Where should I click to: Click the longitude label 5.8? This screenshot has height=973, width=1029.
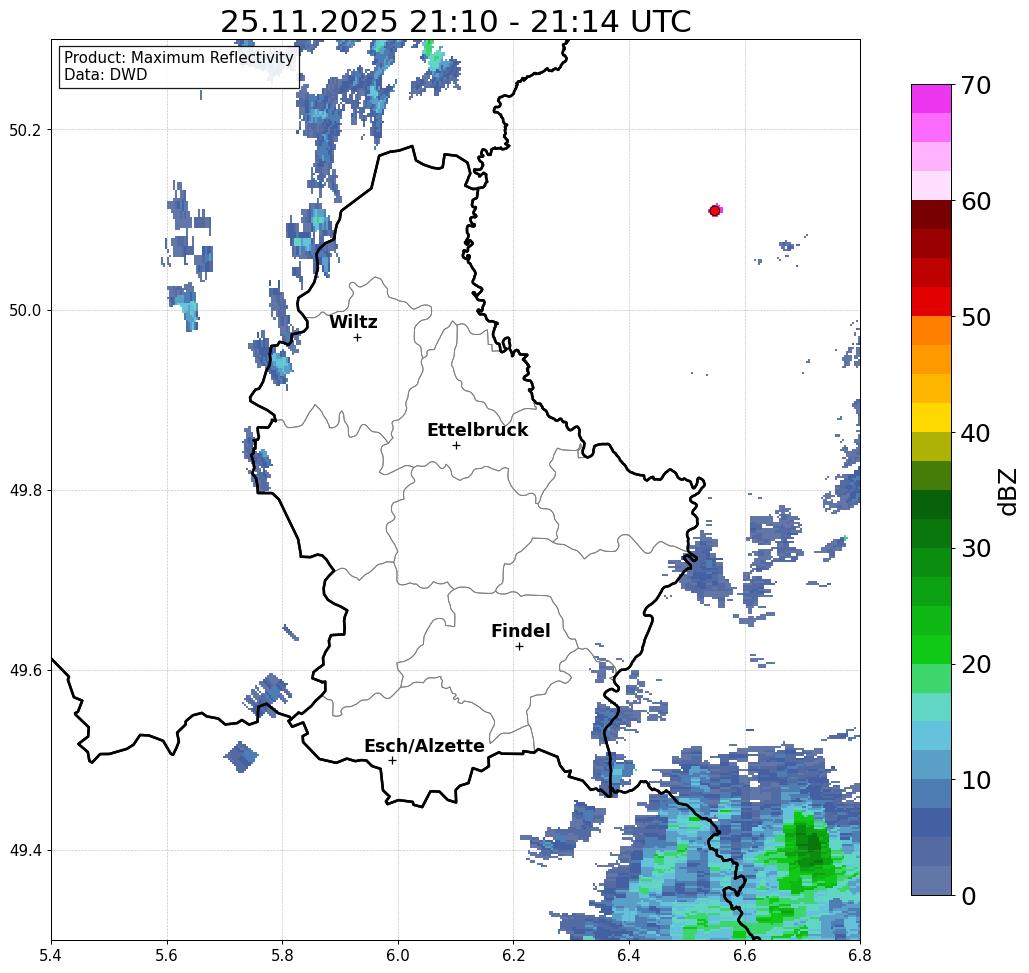click(282, 955)
